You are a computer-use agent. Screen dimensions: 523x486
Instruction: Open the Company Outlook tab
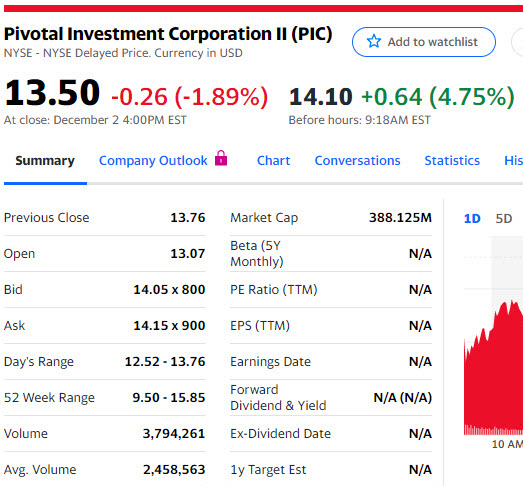[153, 160]
